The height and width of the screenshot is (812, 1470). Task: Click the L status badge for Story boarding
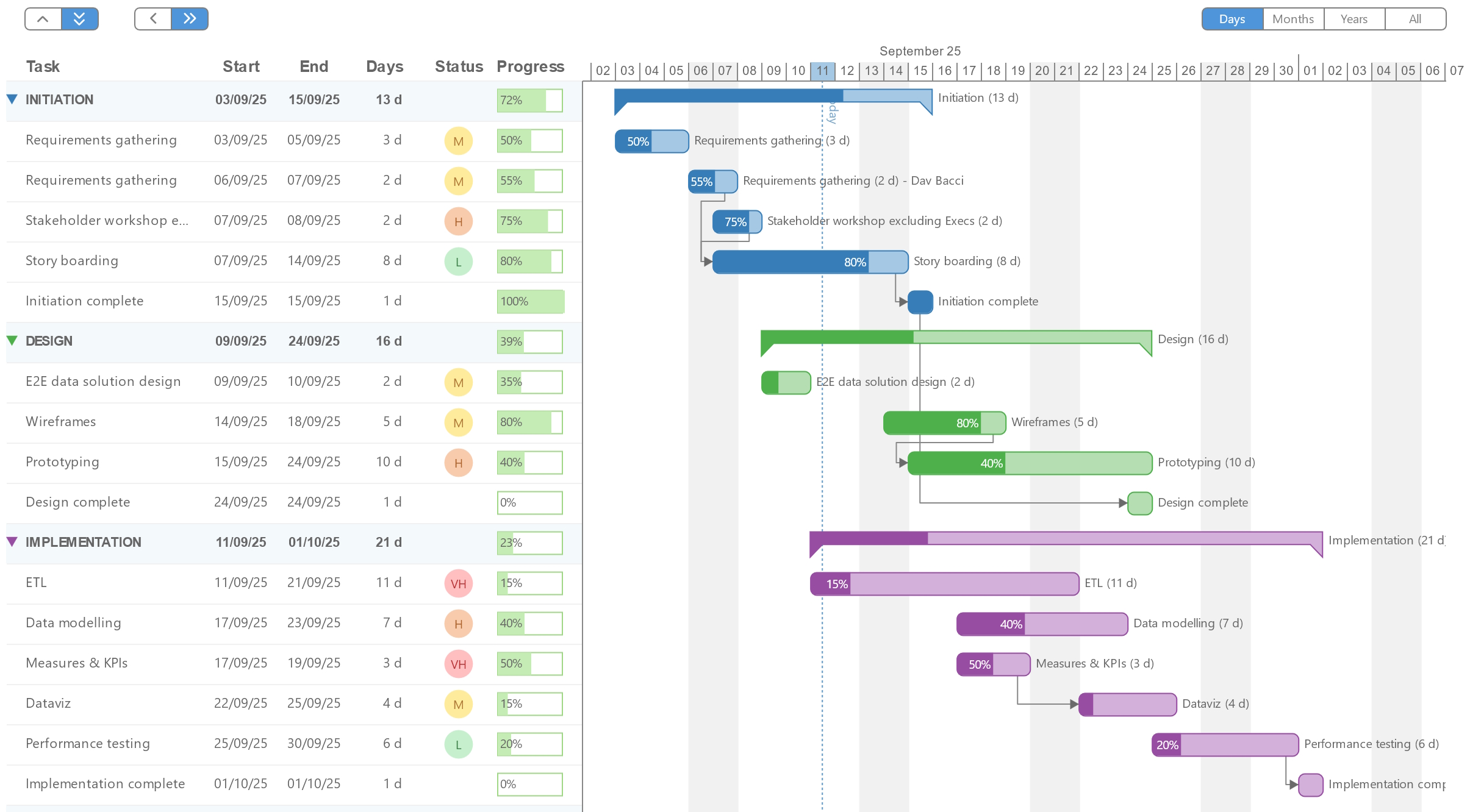point(459,262)
